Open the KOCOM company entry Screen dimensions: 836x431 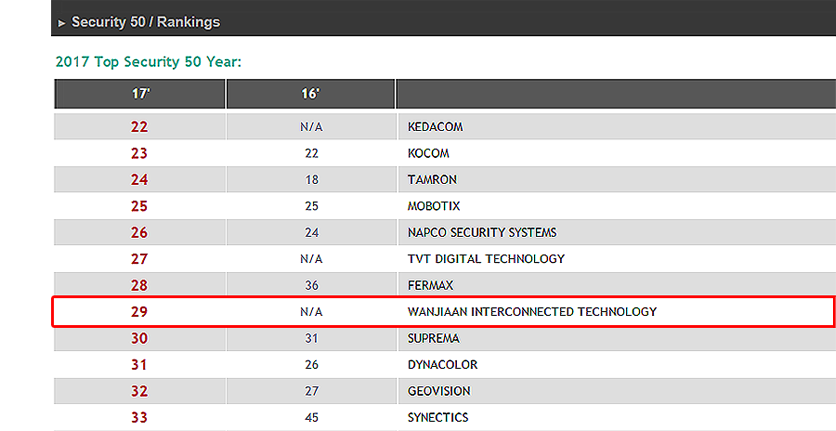point(428,154)
